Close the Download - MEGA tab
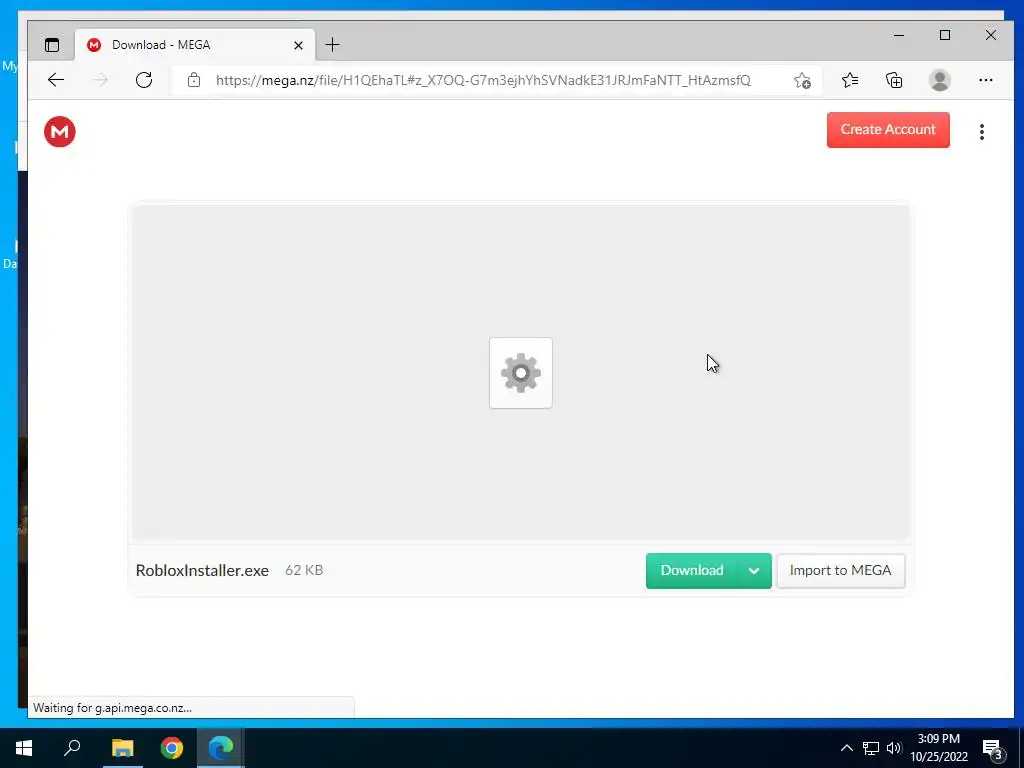The image size is (1024, 768). coord(298,45)
